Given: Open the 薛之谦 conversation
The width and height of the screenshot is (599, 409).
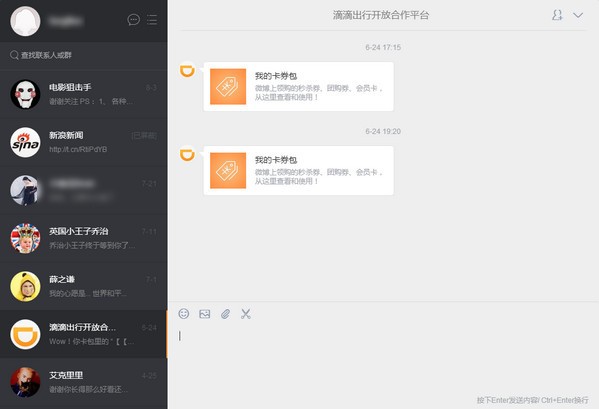Looking at the screenshot, I should pos(83,286).
